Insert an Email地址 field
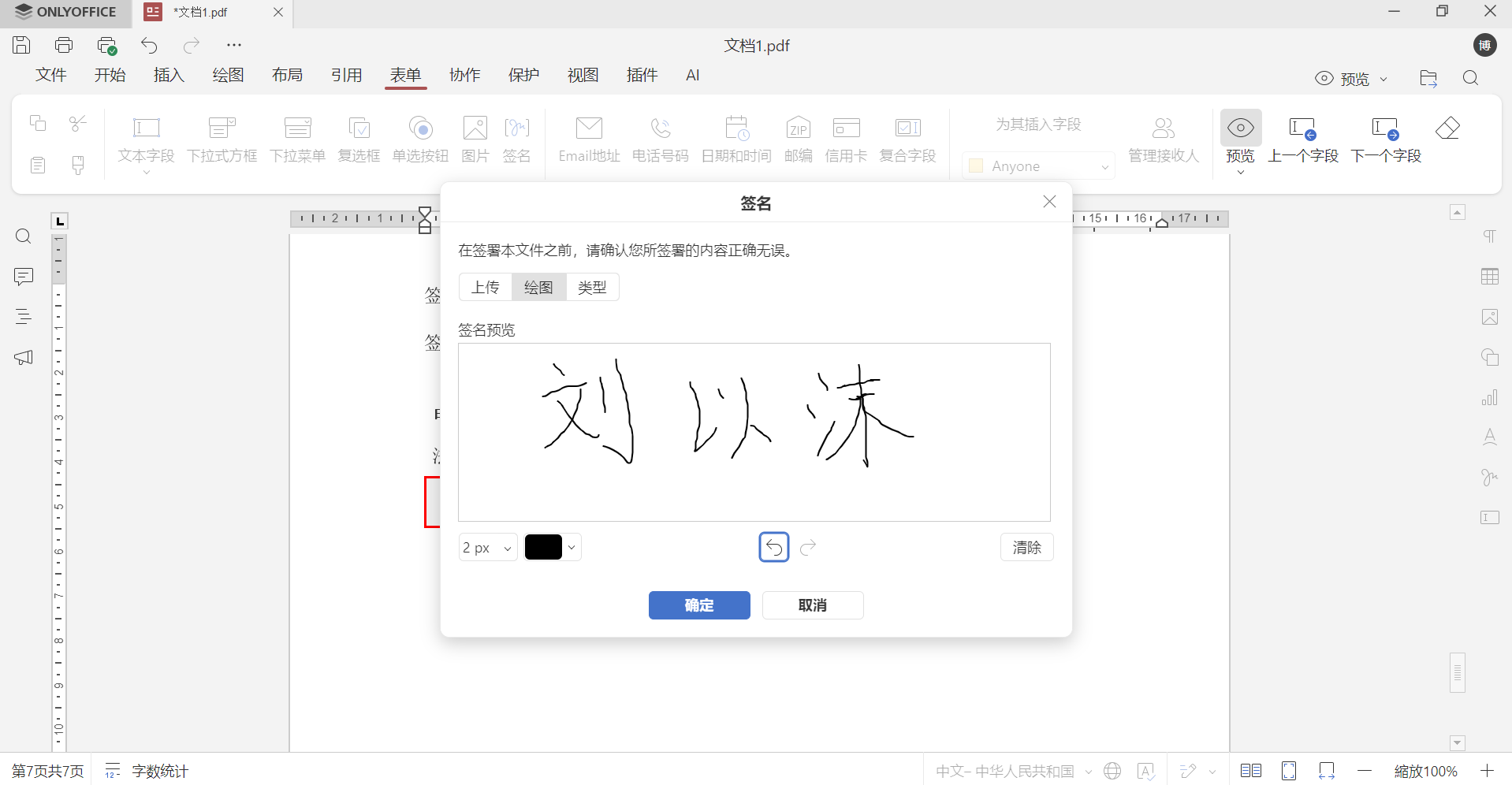 pos(588,138)
